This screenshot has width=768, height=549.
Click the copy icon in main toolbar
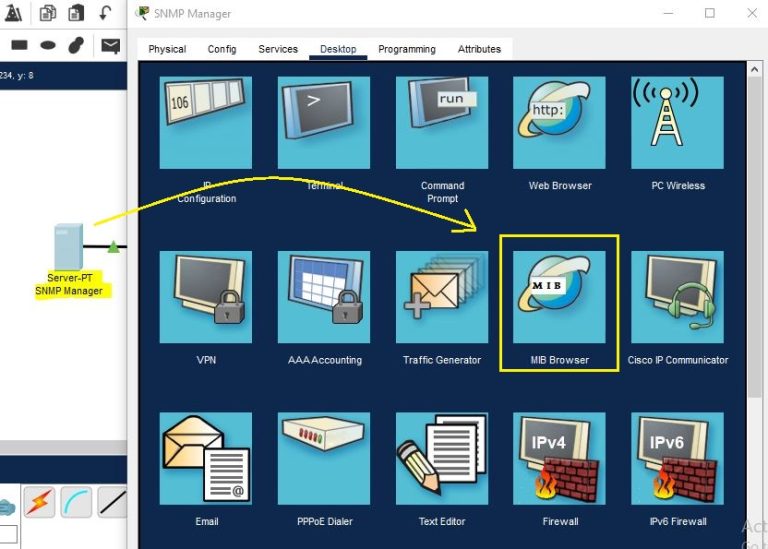point(48,13)
